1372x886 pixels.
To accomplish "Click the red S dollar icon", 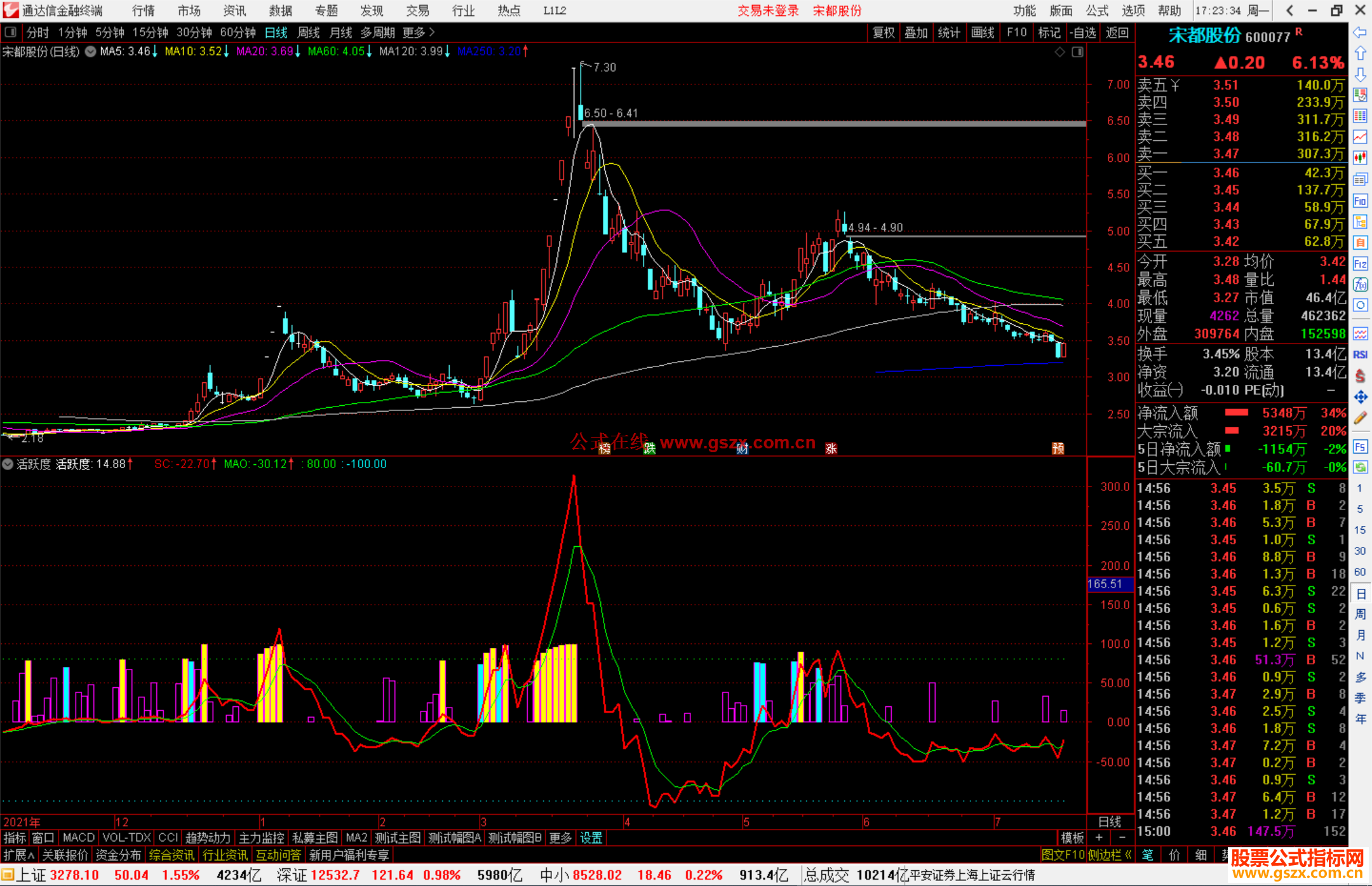I will 1360,376.
